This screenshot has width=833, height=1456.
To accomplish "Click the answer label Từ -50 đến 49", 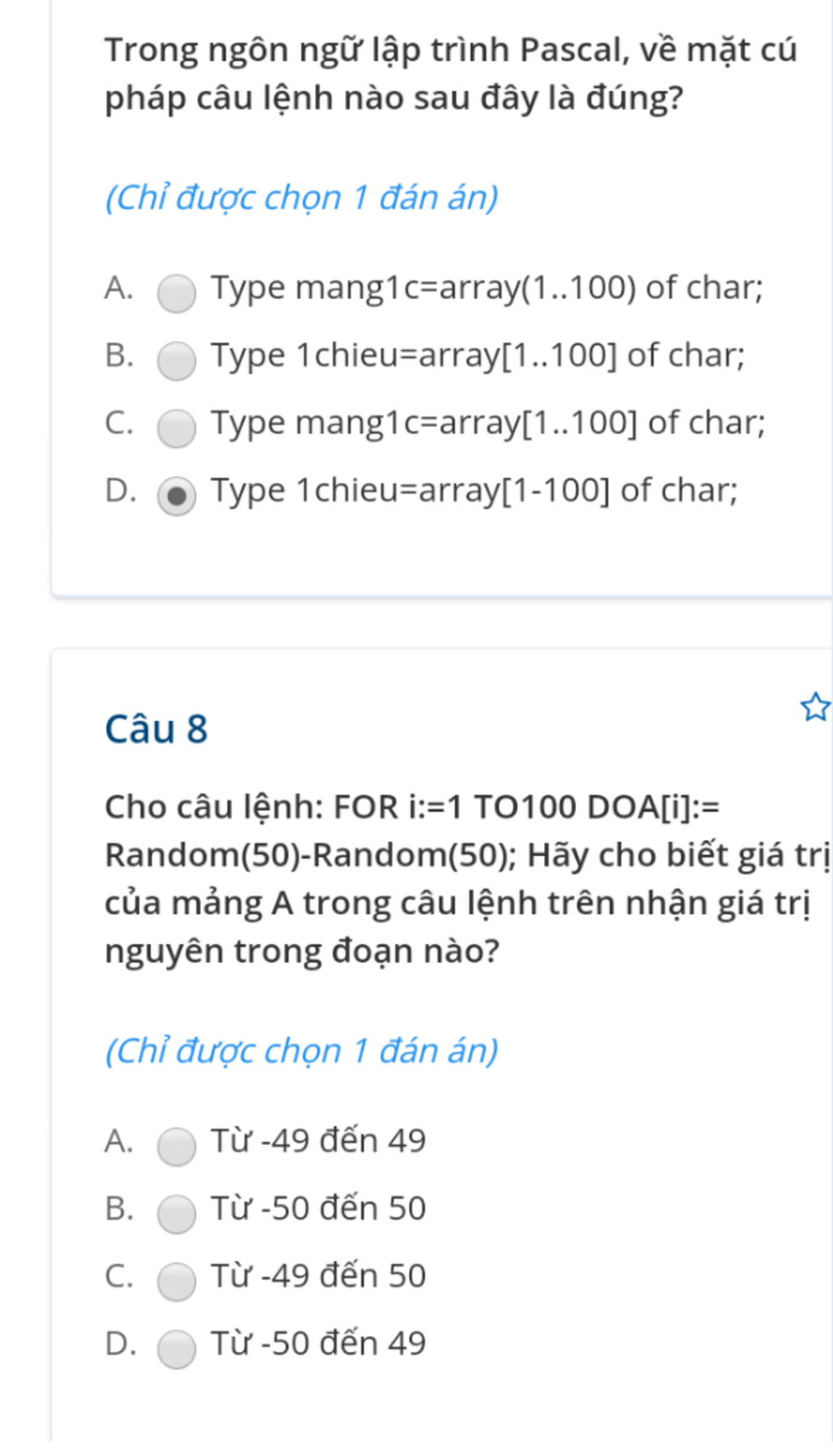I will 318,1344.
